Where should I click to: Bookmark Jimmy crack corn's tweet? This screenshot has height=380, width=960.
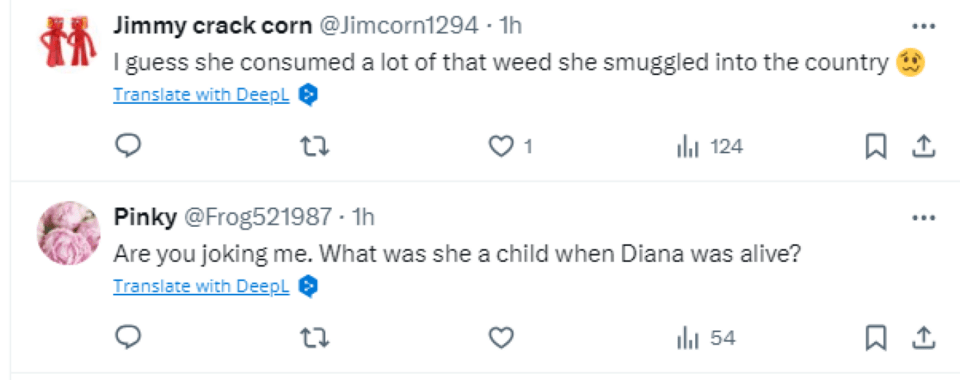[876, 146]
